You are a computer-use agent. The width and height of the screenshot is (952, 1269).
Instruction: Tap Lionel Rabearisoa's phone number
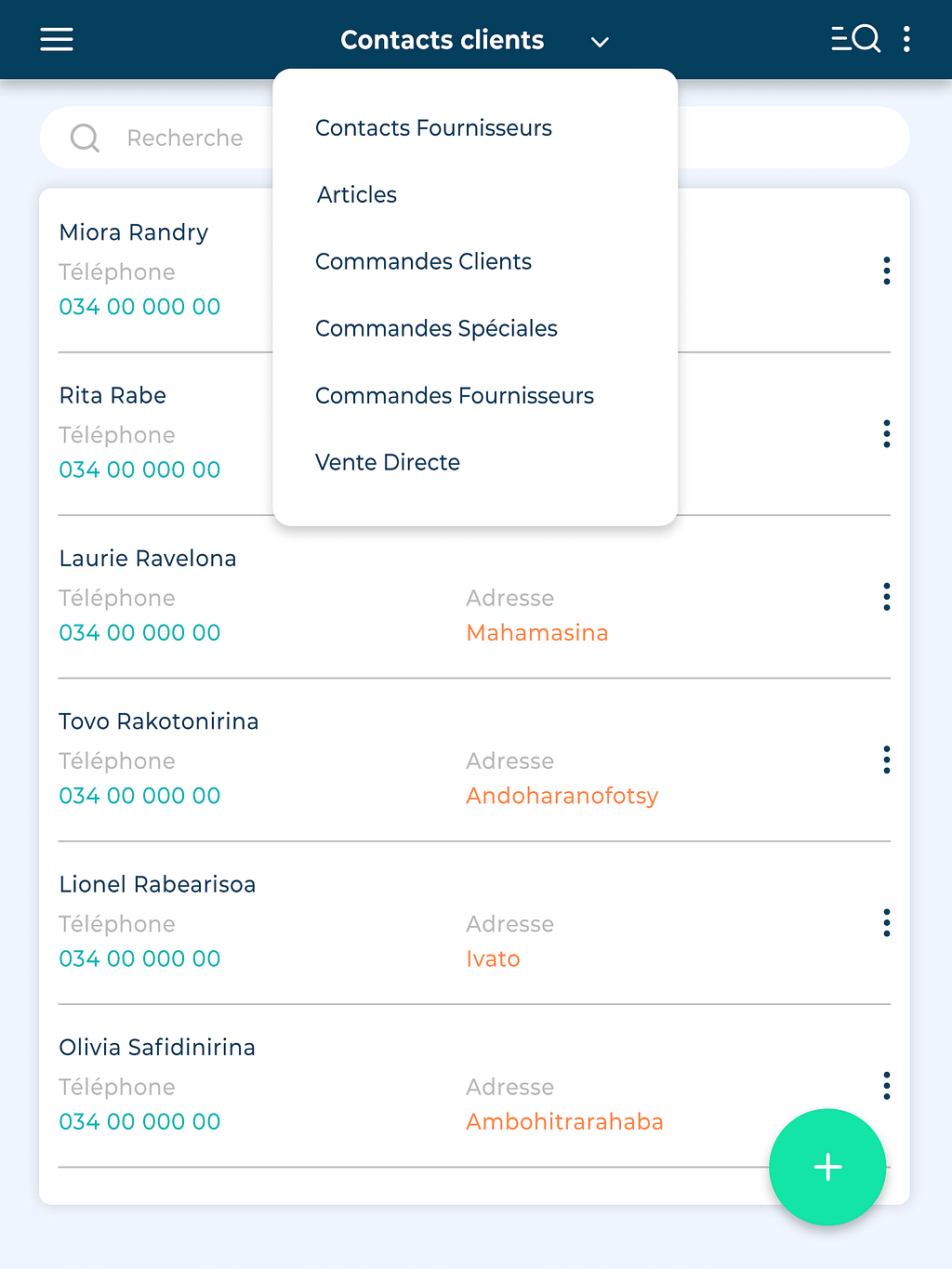coord(139,958)
